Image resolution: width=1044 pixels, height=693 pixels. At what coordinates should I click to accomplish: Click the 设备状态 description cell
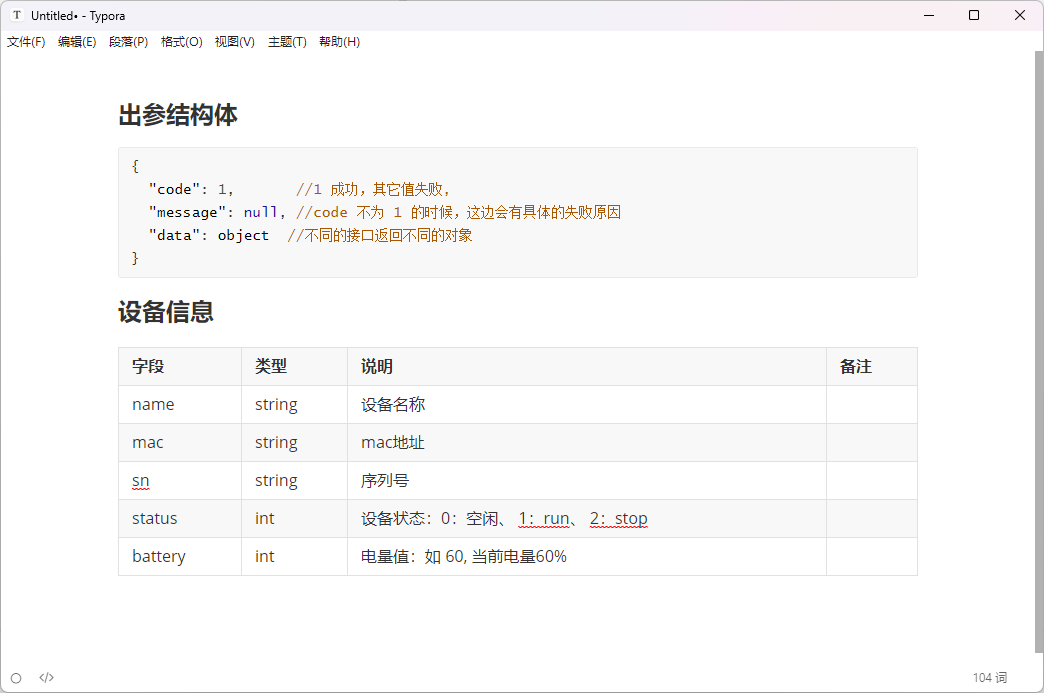click(x=587, y=518)
